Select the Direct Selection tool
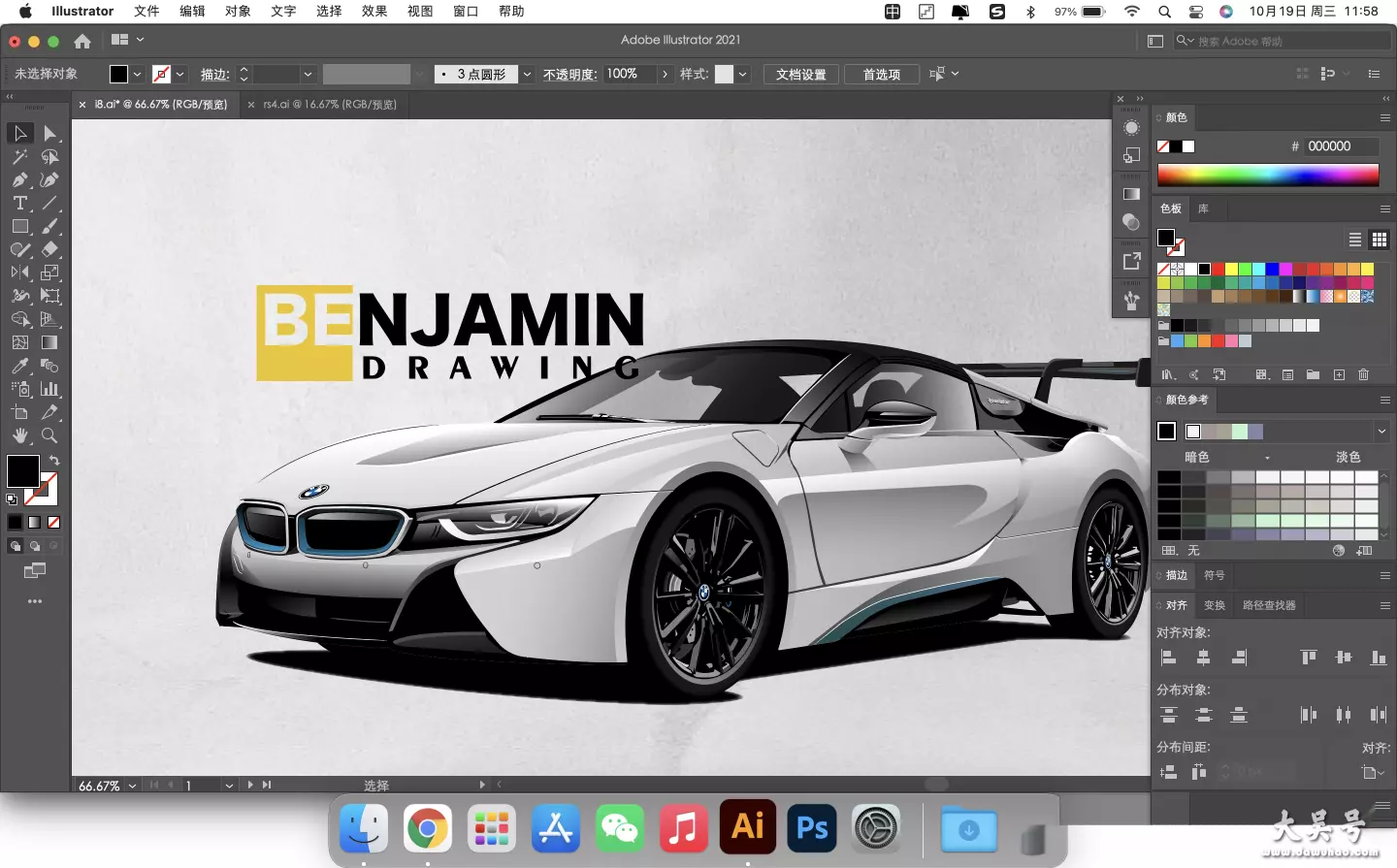The height and width of the screenshot is (868, 1397). [x=50, y=133]
